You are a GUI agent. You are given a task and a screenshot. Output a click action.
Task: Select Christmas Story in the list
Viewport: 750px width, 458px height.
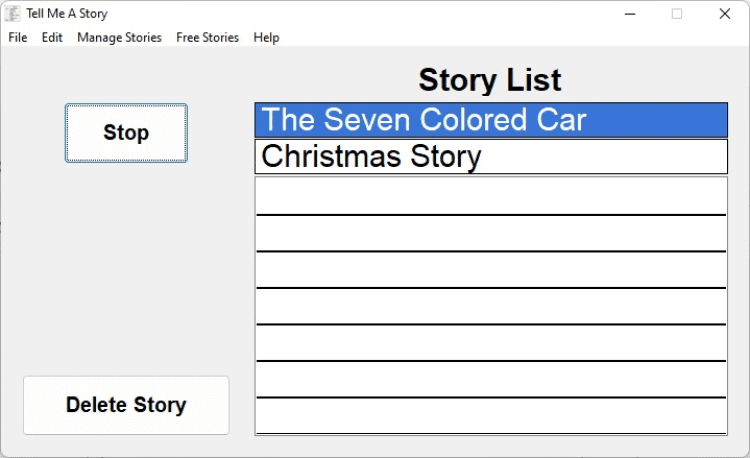tap(490, 157)
